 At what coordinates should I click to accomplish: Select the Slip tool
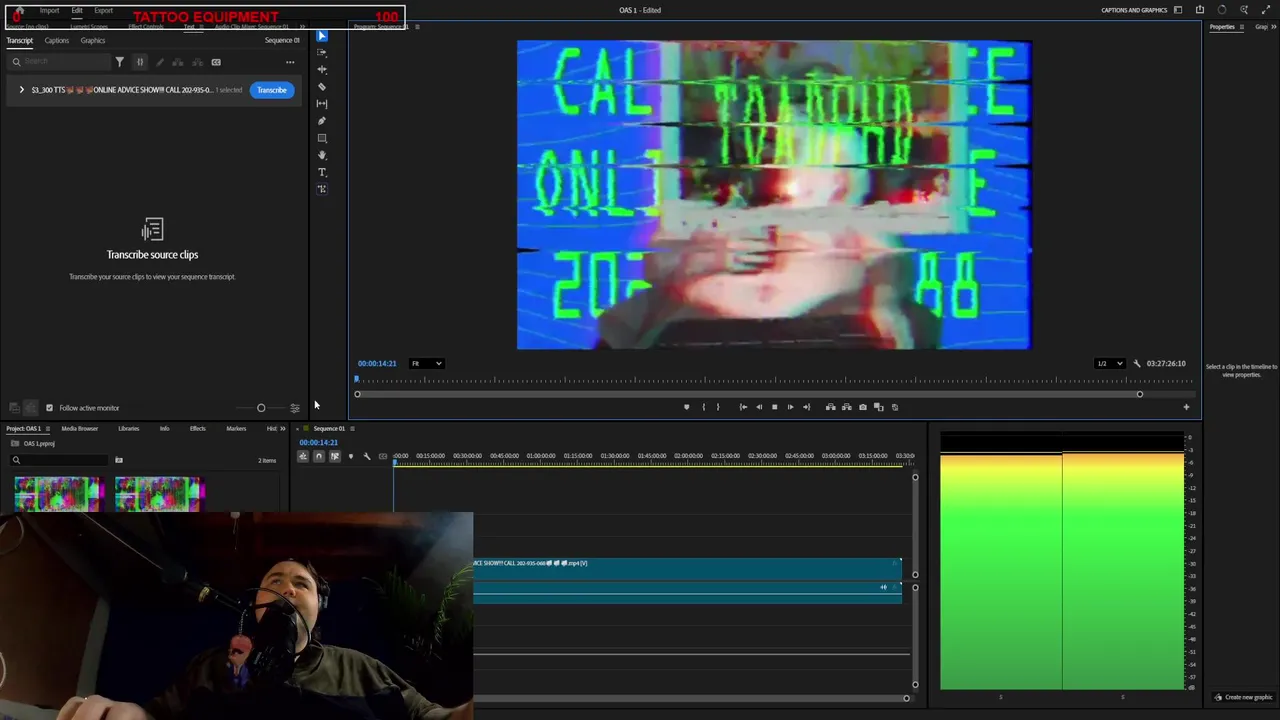click(x=322, y=104)
